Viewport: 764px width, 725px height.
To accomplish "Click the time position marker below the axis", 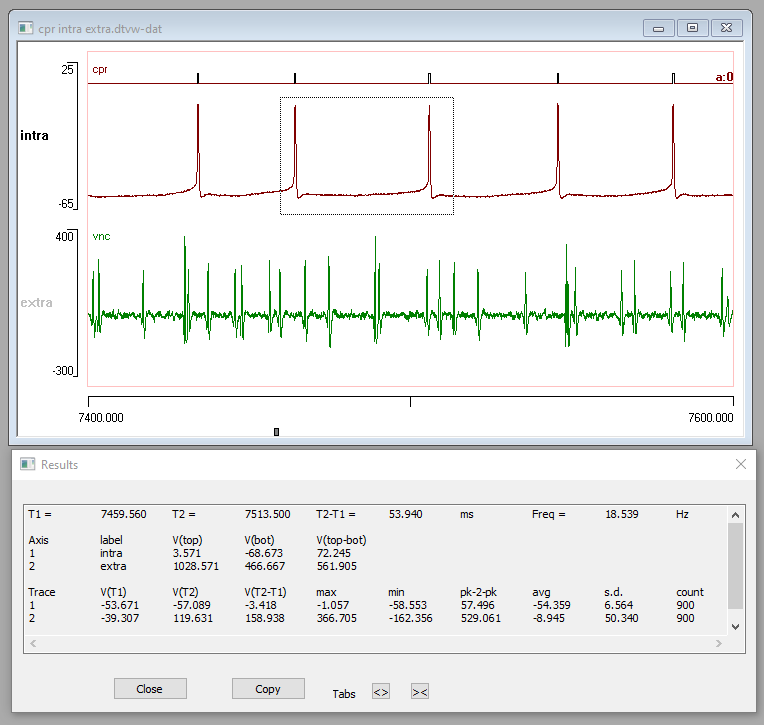I will tap(277, 432).
